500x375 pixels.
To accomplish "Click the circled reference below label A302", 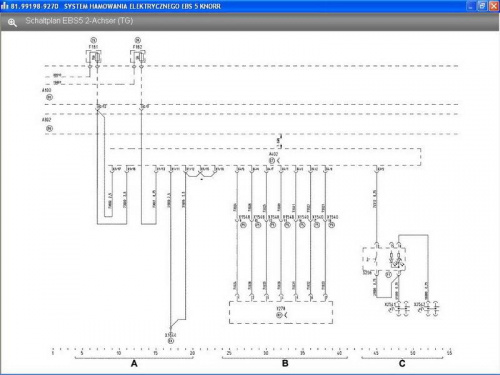I will pos(49,128).
